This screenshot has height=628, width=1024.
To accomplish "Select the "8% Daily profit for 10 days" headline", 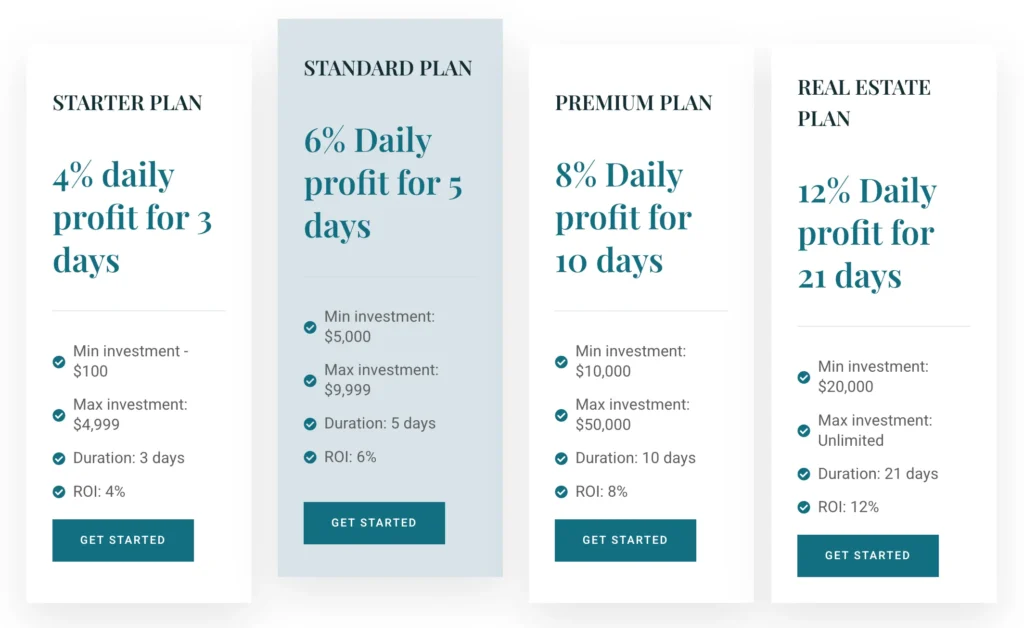I will [624, 218].
